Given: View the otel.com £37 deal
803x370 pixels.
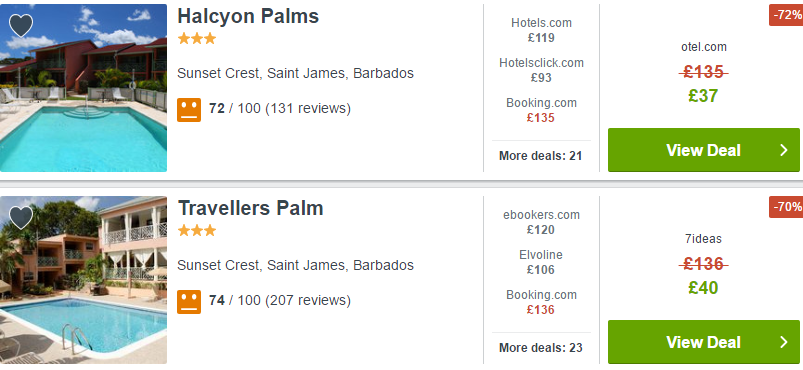Looking at the screenshot, I should pyautogui.click(x=704, y=74).
